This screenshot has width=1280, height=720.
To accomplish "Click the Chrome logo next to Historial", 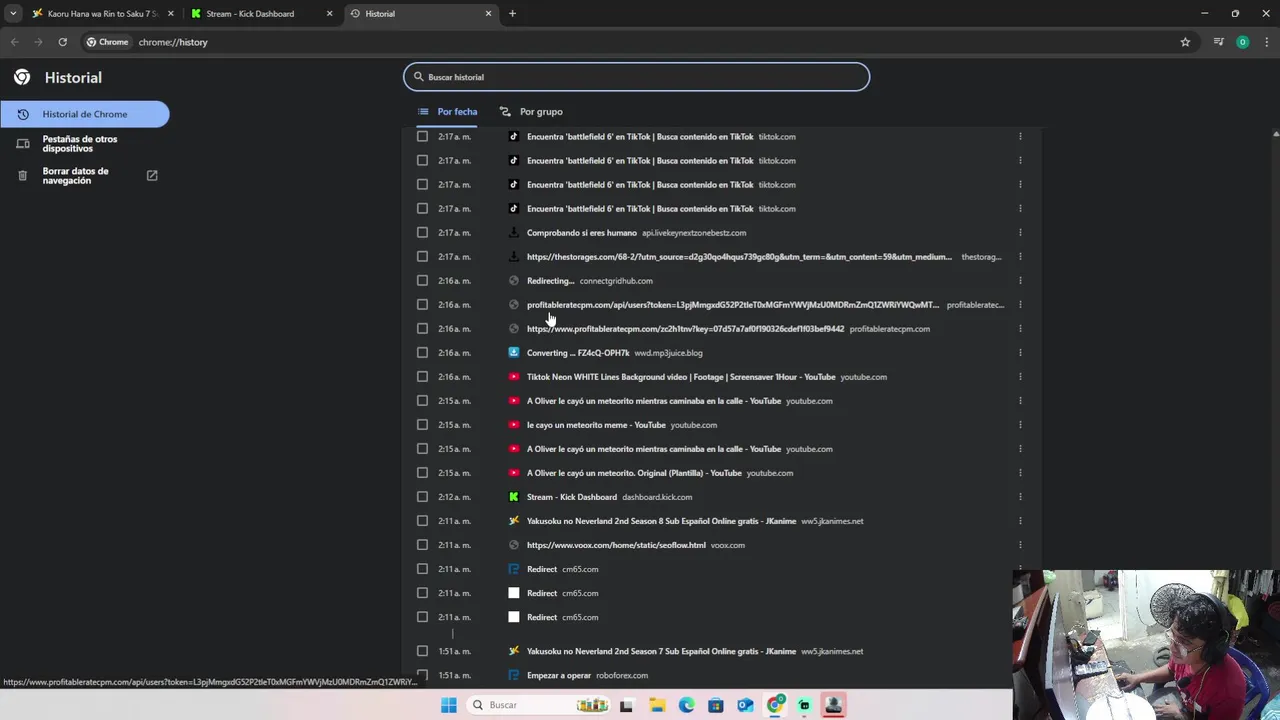I will click(22, 77).
